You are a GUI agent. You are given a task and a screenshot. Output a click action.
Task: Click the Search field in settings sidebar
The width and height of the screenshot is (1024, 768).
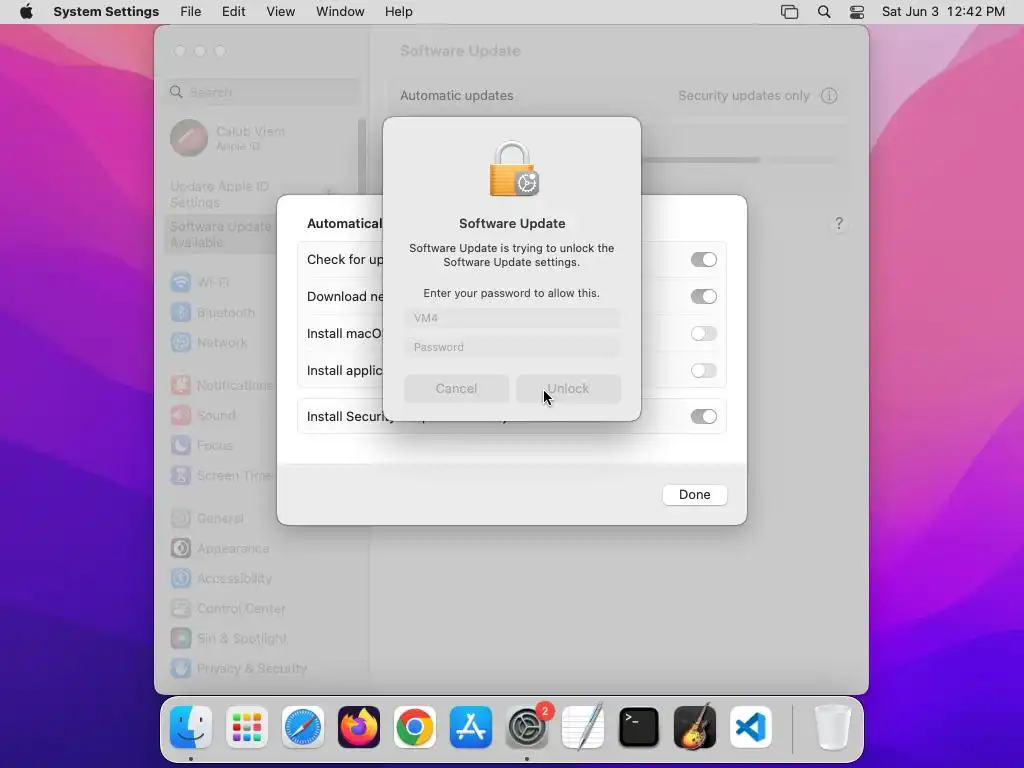click(261, 92)
